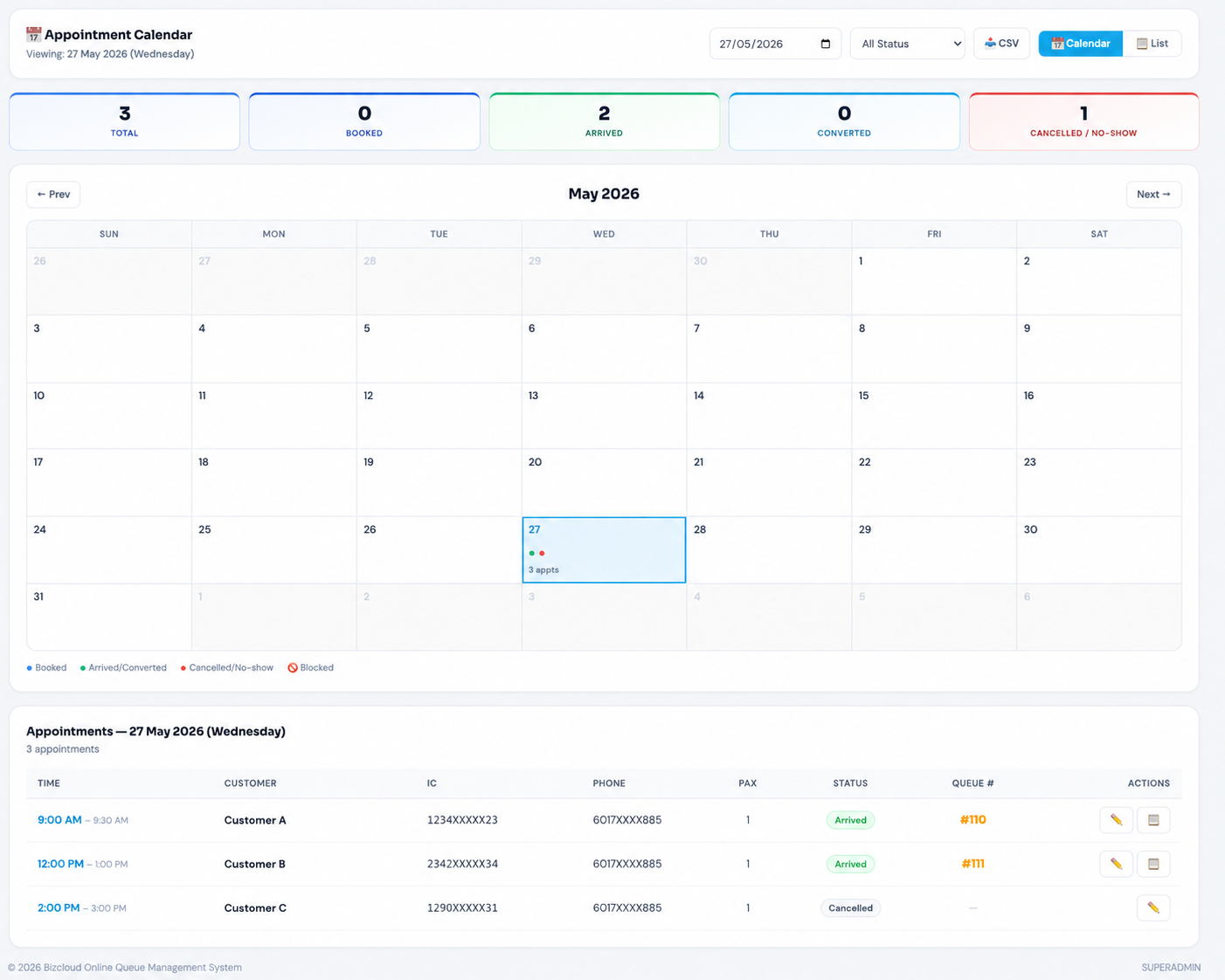Edit Customer B appointment pencil icon
Image resolution: width=1225 pixels, height=980 pixels.
coord(1116,864)
